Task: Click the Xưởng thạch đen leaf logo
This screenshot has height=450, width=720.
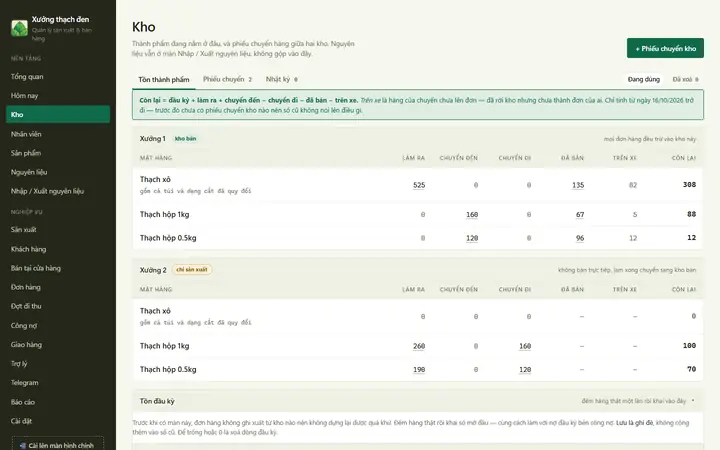Action: 19,28
